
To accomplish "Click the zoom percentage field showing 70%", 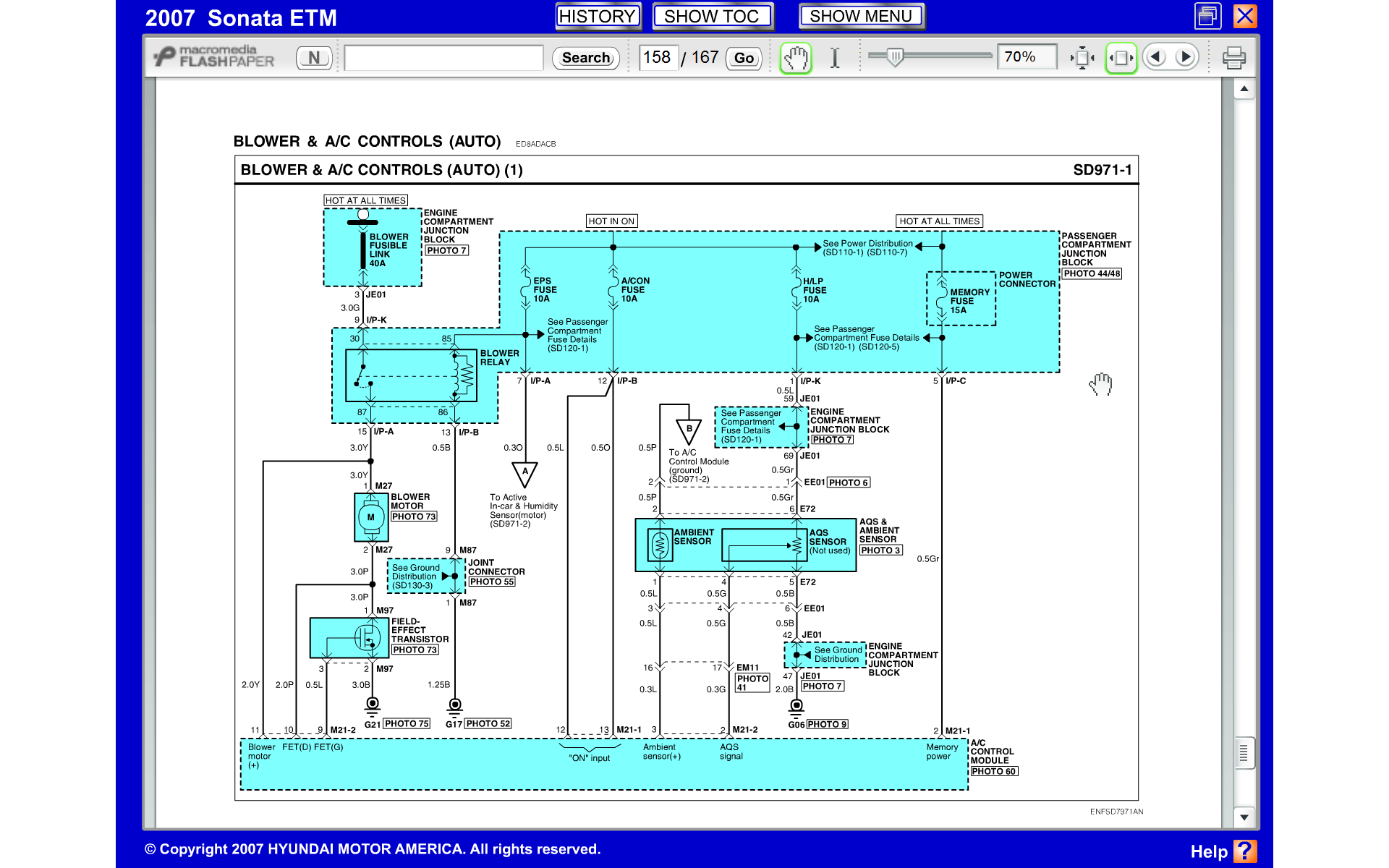I will pos(1027,56).
